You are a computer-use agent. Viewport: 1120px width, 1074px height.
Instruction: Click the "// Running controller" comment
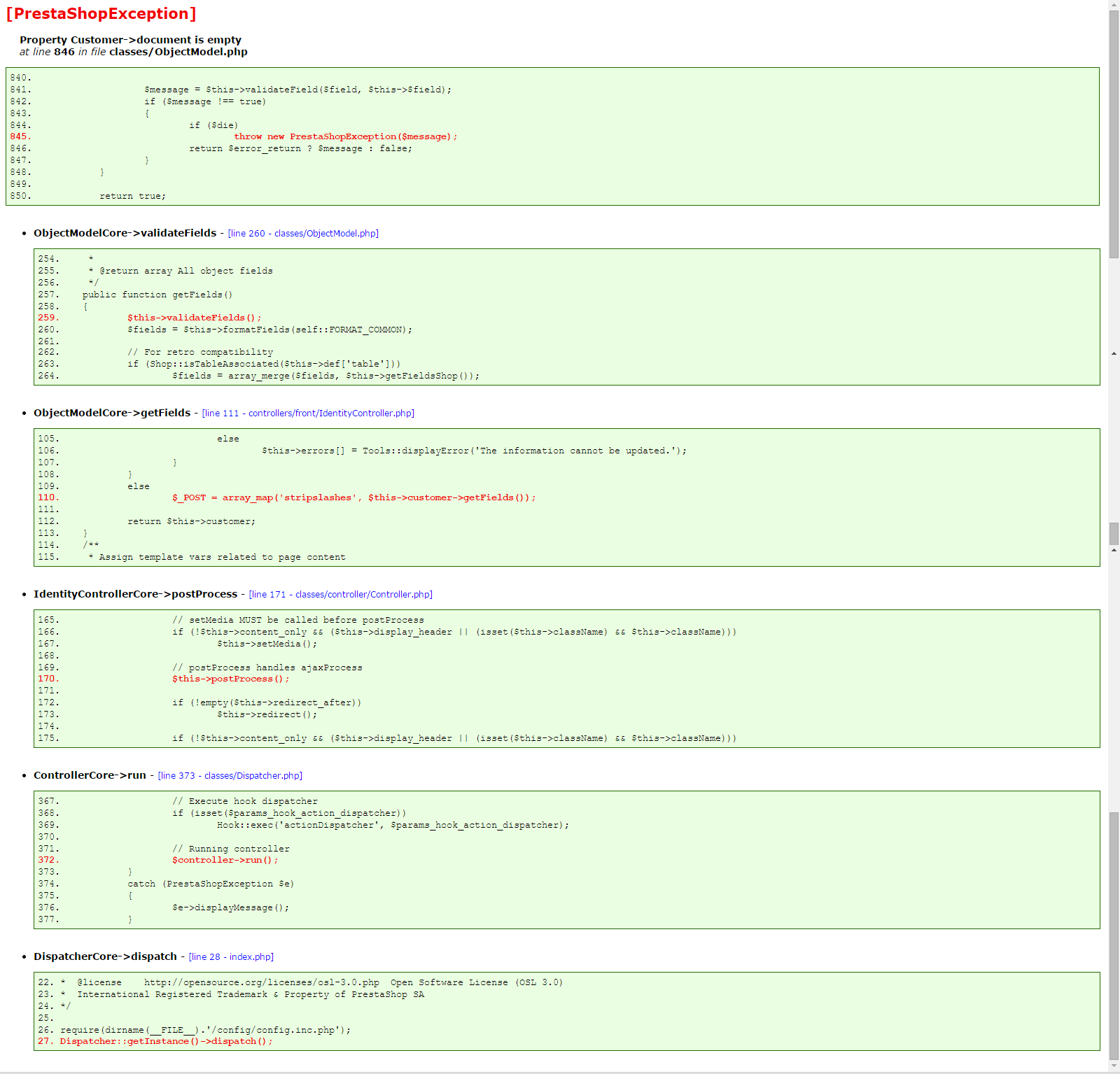231,849
